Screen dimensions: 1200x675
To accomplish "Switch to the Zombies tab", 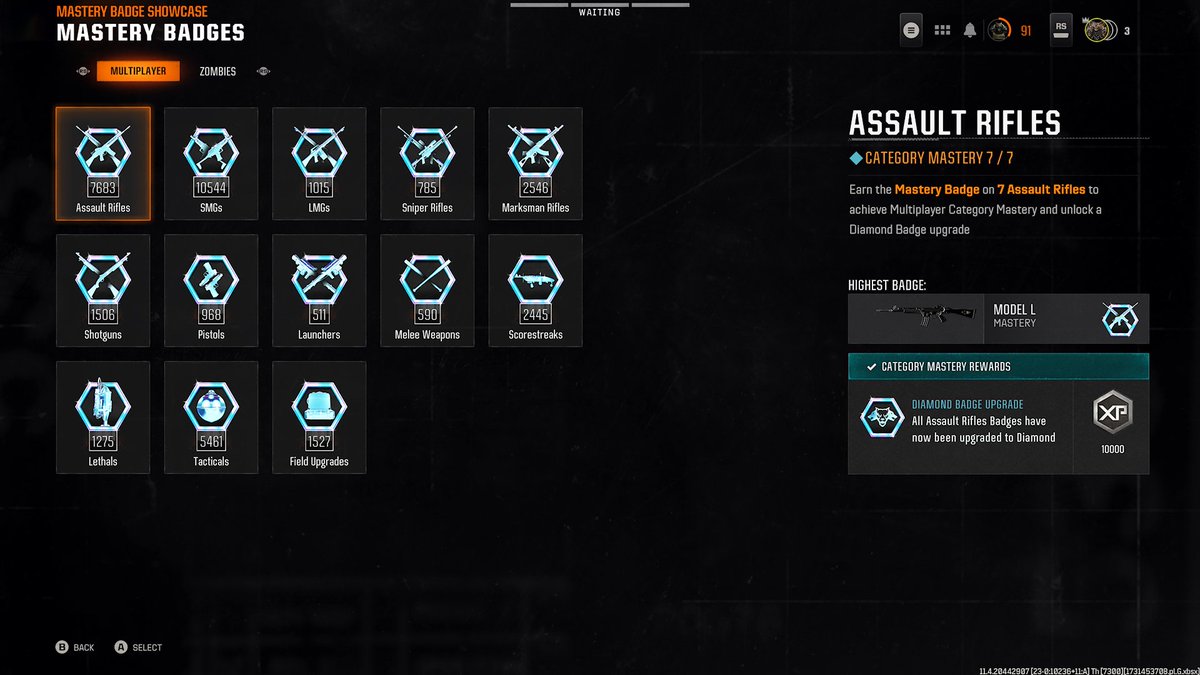I will 217,72.
